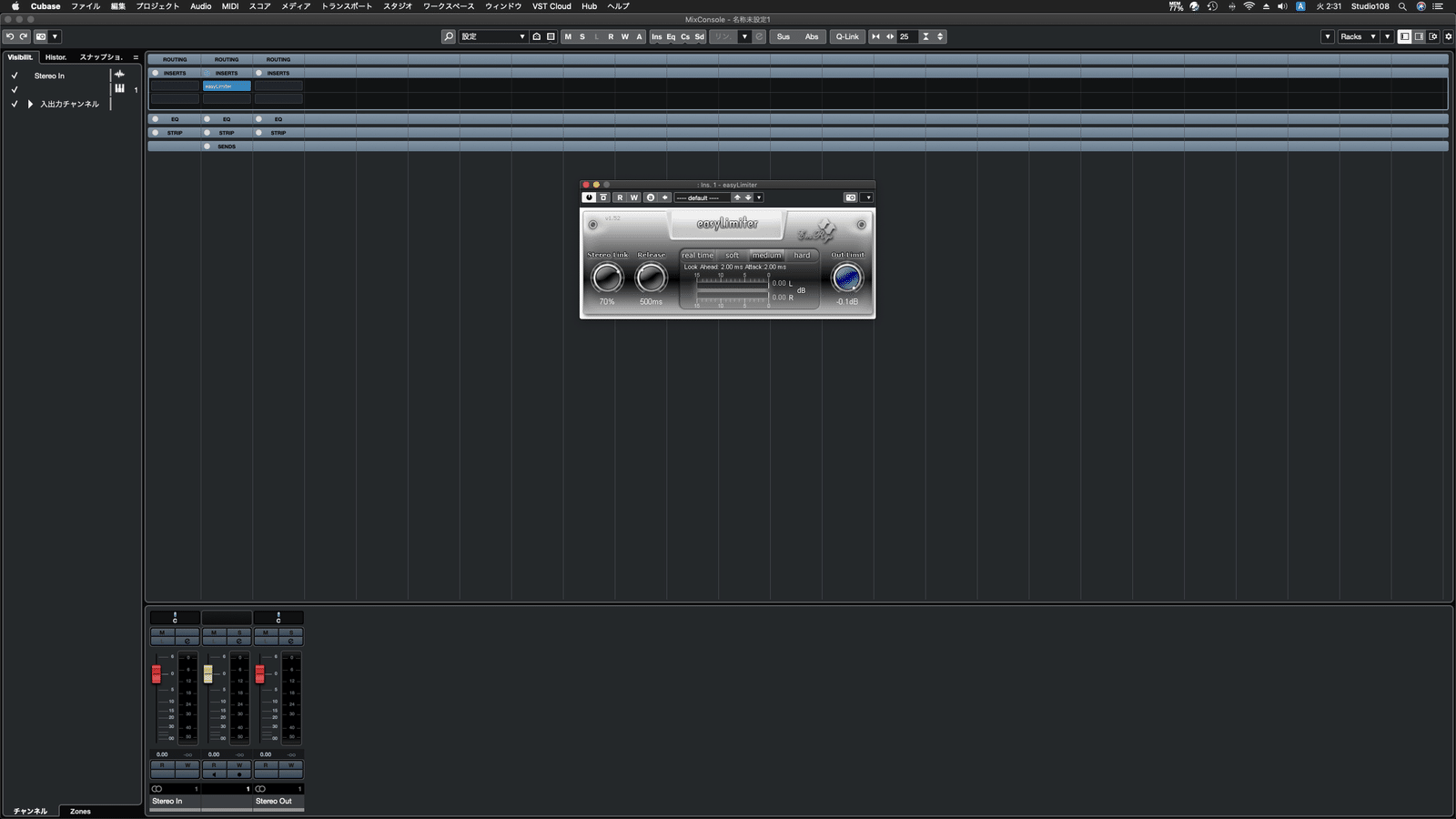Toggle global Write automation W button
Image resolution: width=1456 pixels, height=819 pixels.
click(625, 36)
